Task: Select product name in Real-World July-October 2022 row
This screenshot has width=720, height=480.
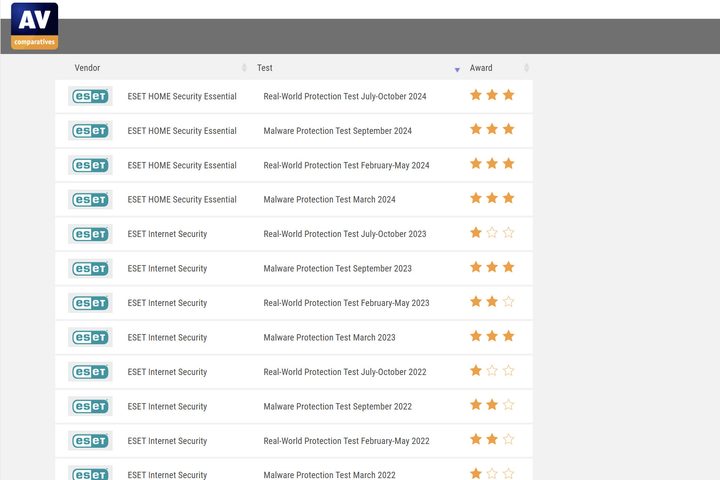Action: pos(167,372)
